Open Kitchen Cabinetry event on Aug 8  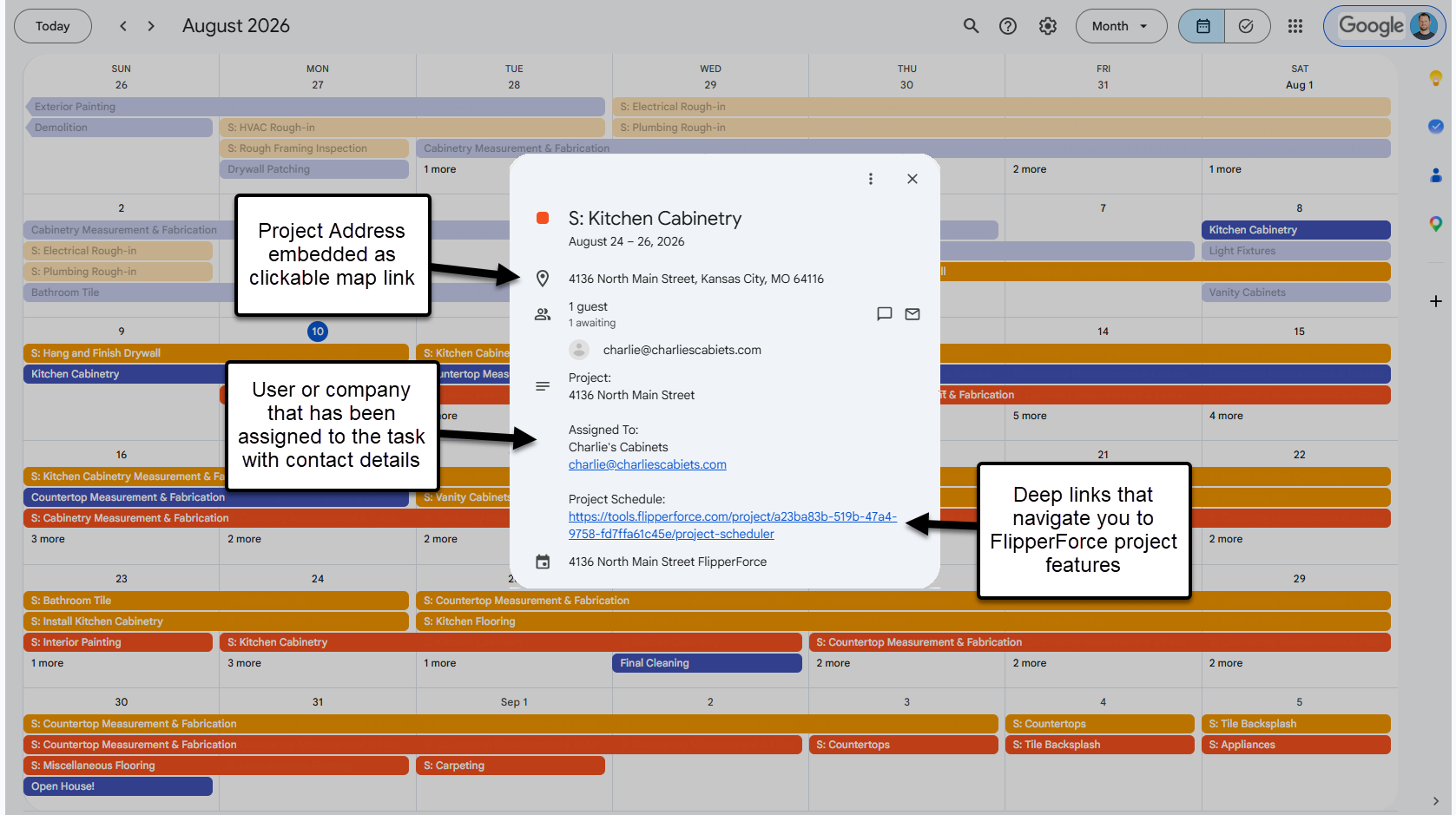(1296, 230)
